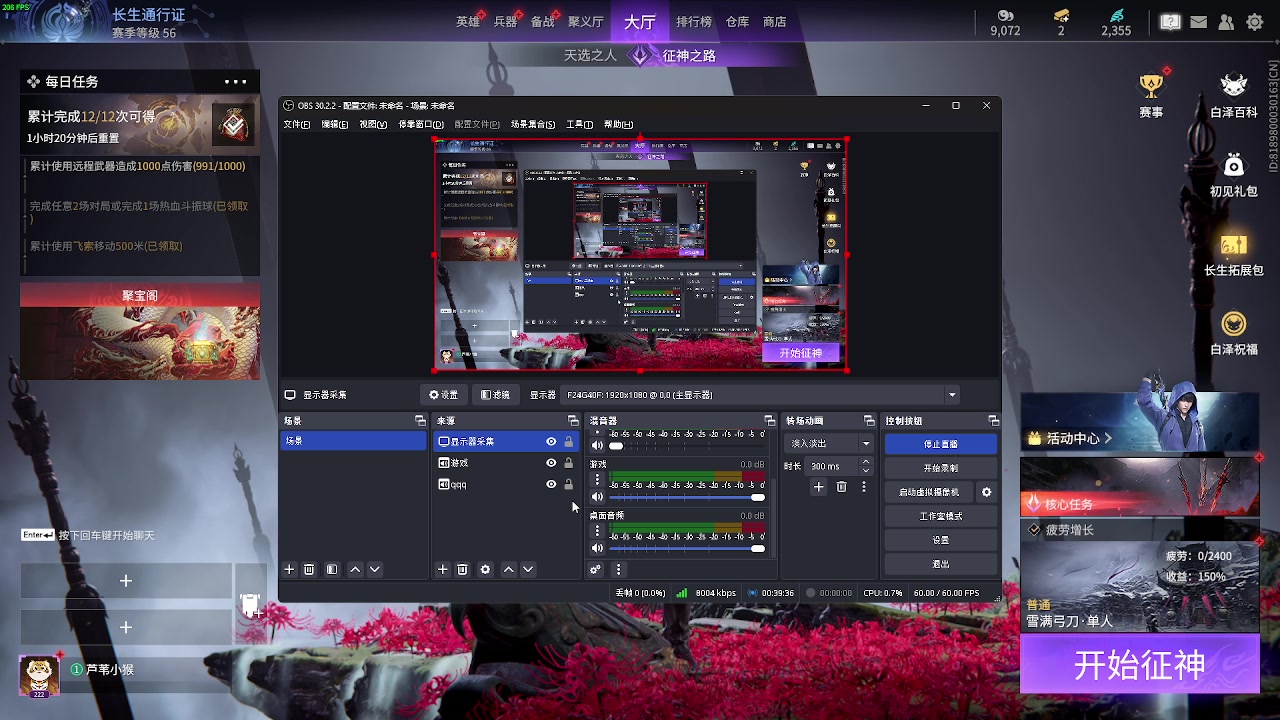The height and width of the screenshot is (720, 1280).
Task: Open scene filters icon in Scenes panel
Action: coord(332,569)
